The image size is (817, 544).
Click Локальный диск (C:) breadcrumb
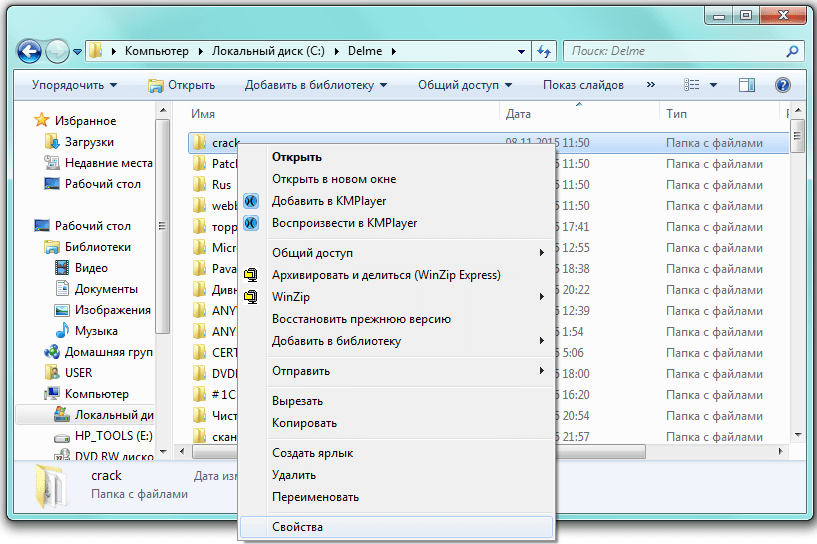point(268,51)
